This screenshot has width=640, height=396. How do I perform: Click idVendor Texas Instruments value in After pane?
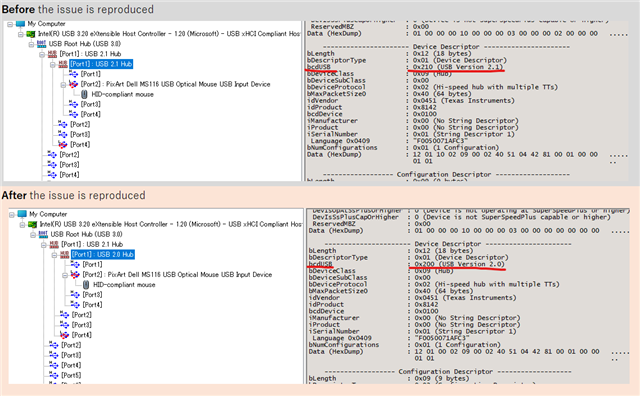(465, 298)
